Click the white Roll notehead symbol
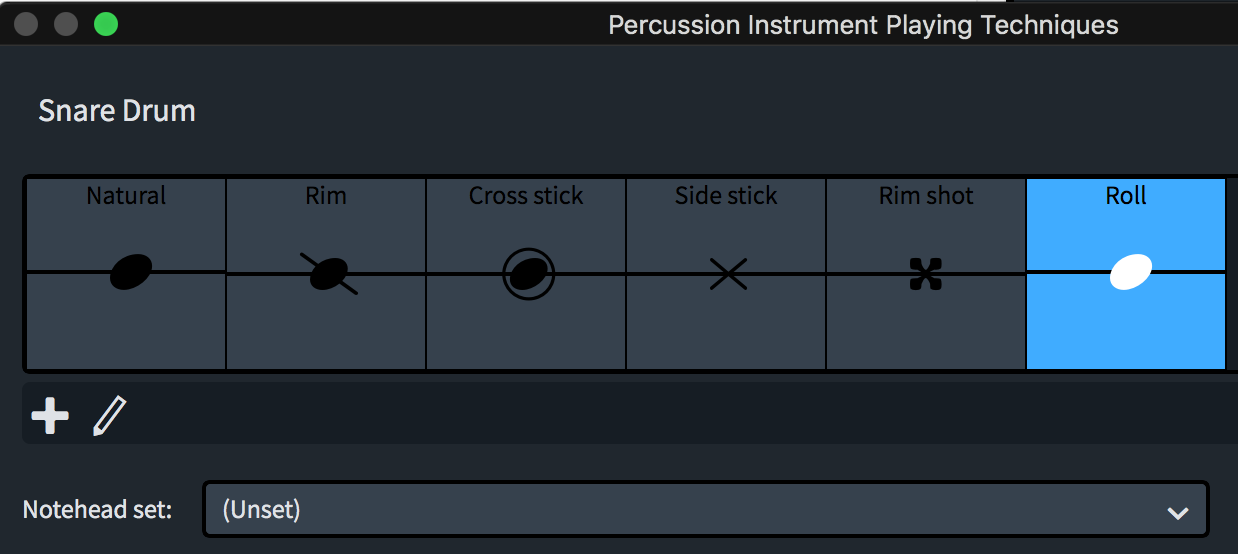 (x=1131, y=272)
